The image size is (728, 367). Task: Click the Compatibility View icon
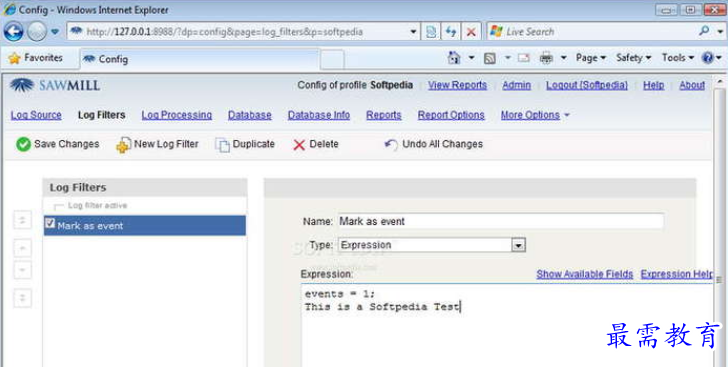tap(431, 32)
